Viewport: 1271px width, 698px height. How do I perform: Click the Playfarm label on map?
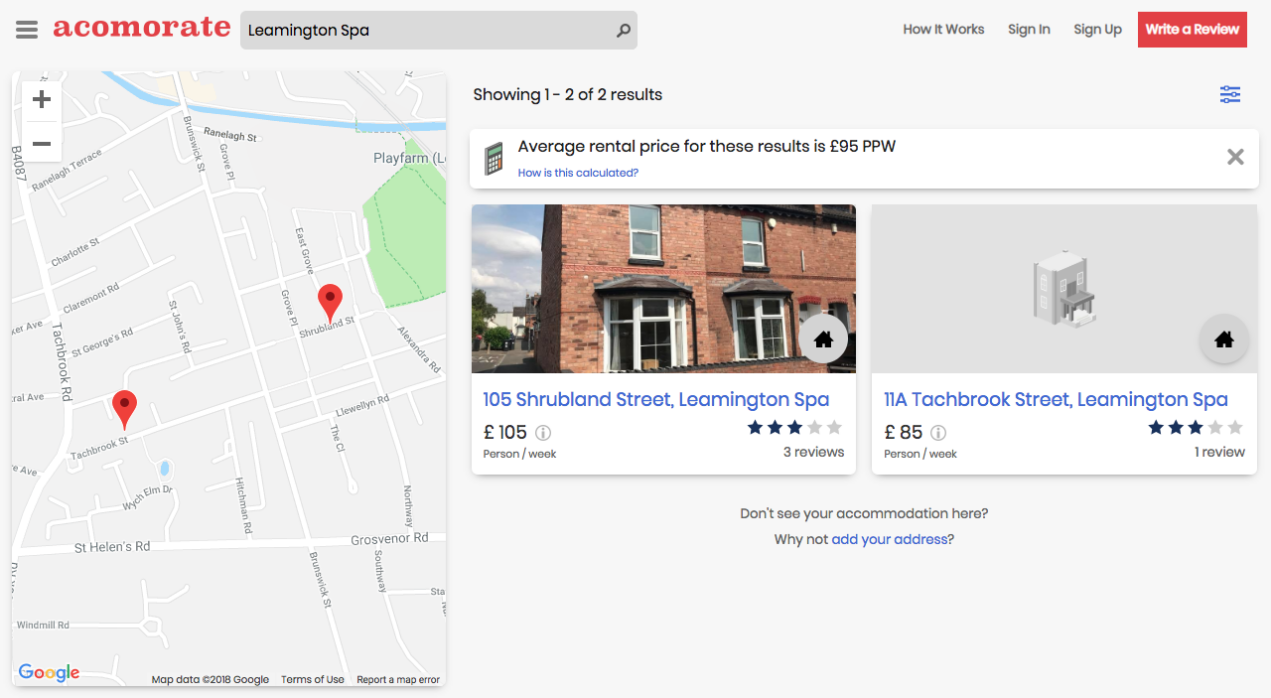coord(409,158)
